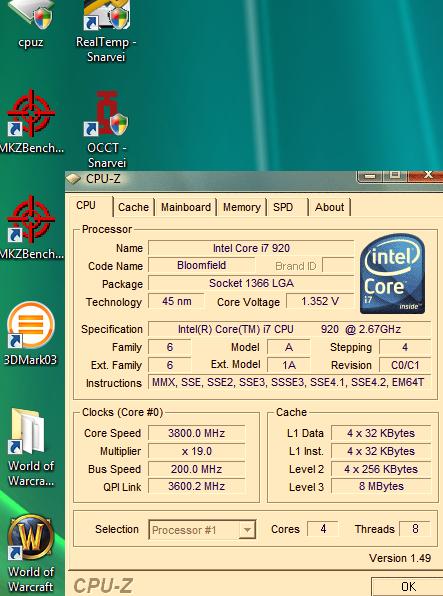Screen dimensions: 443x596
Task: Click the Core Voltage value 1.352 V
Action: (320, 301)
